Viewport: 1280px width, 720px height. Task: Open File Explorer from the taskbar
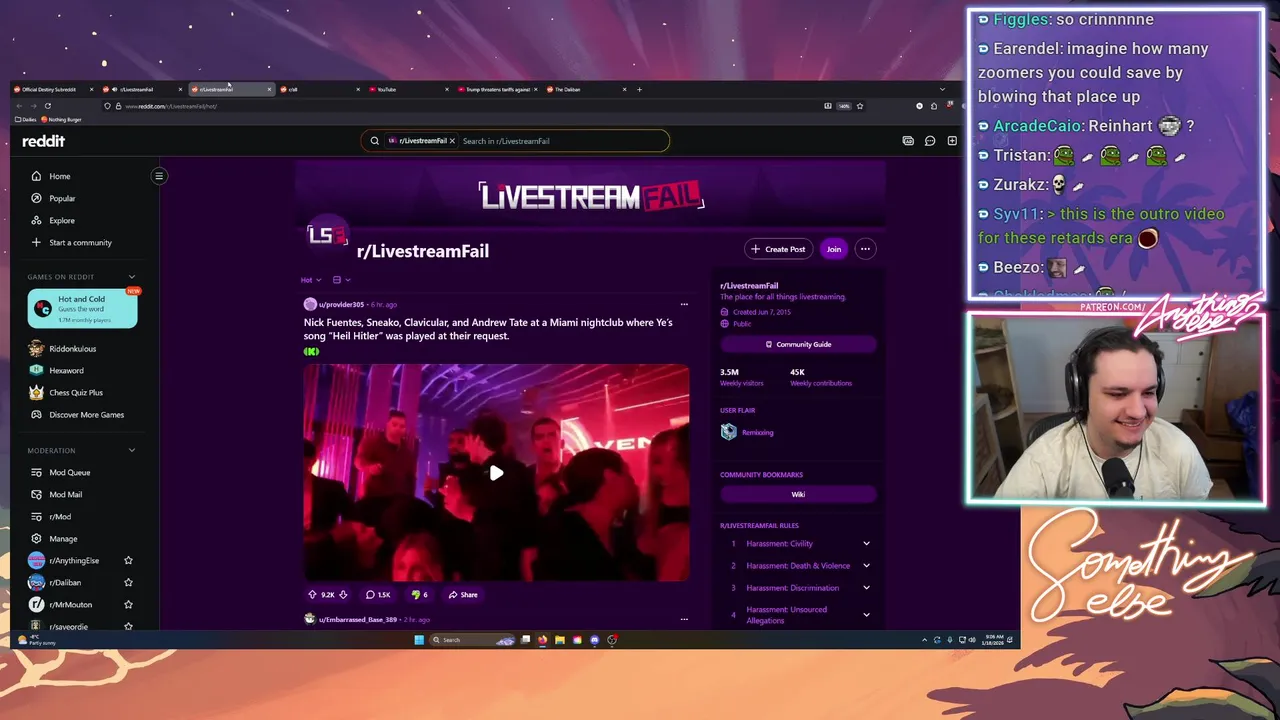click(560, 640)
